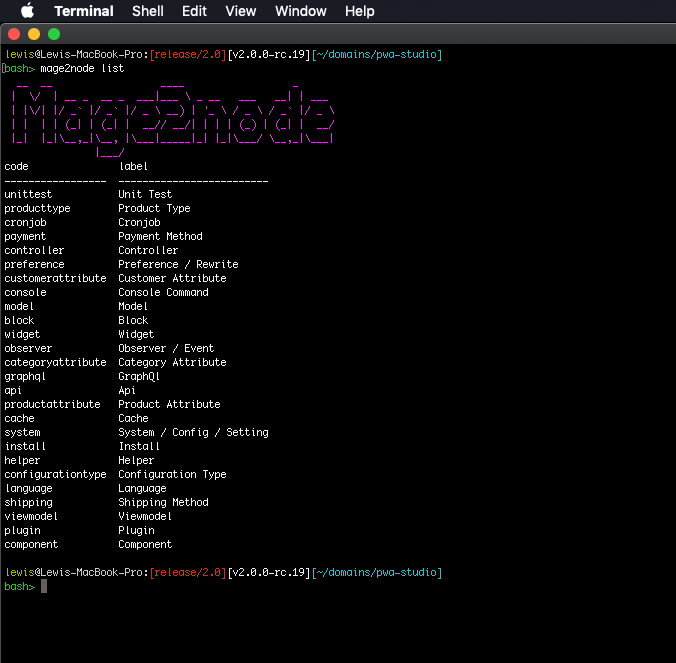
Task: Click the 'preference' code entry
Action: tap(34, 265)
